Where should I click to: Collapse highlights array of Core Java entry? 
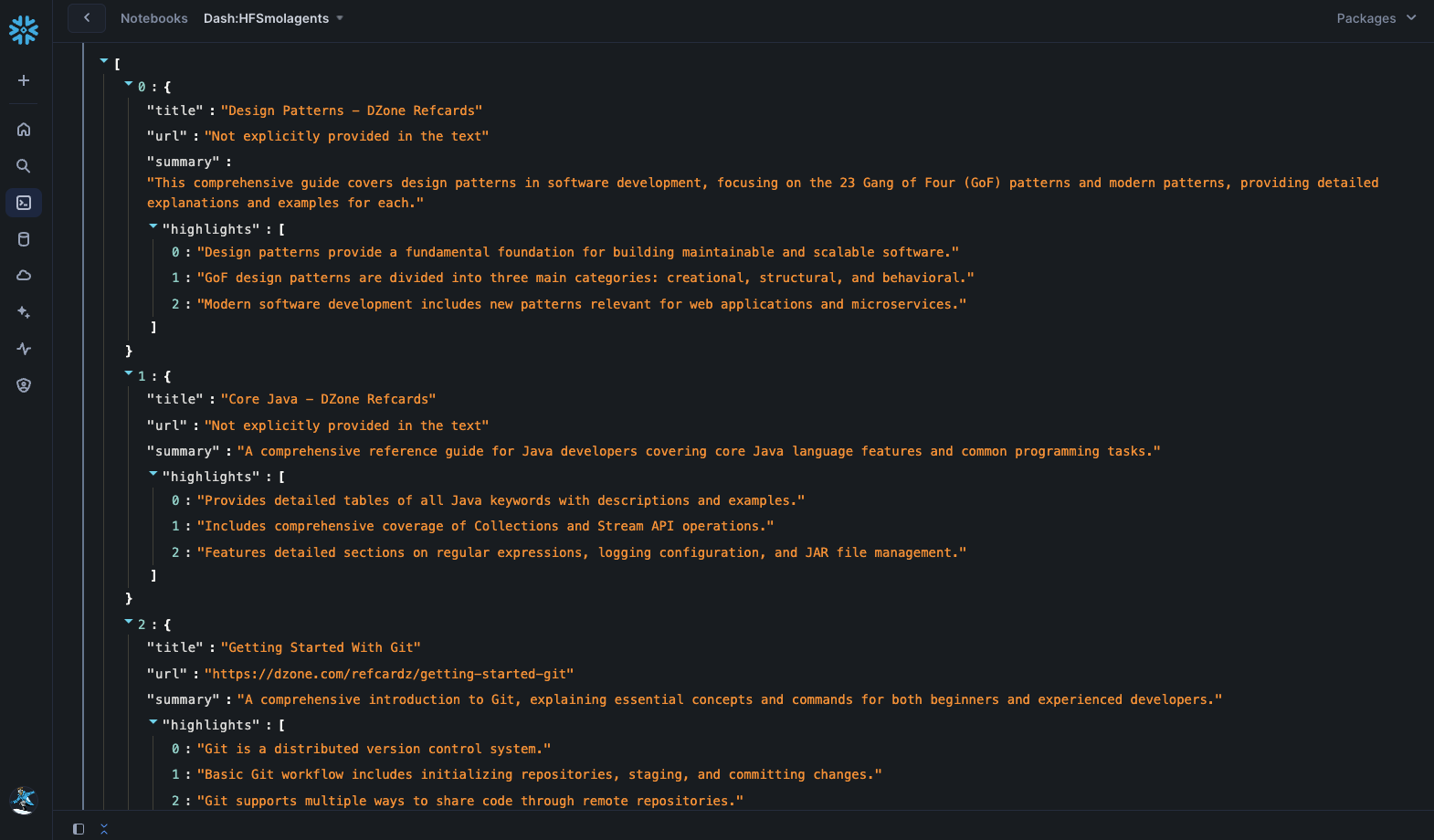tap(153, 473)
